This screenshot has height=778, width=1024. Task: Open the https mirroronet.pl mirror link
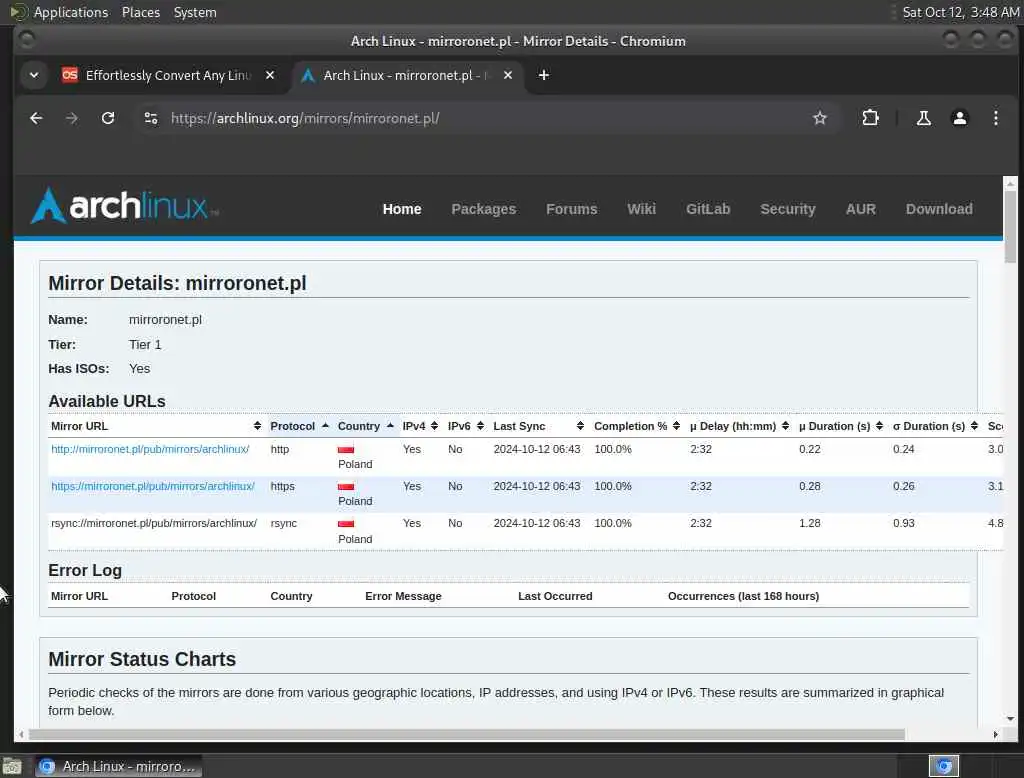tap(153, 487)
